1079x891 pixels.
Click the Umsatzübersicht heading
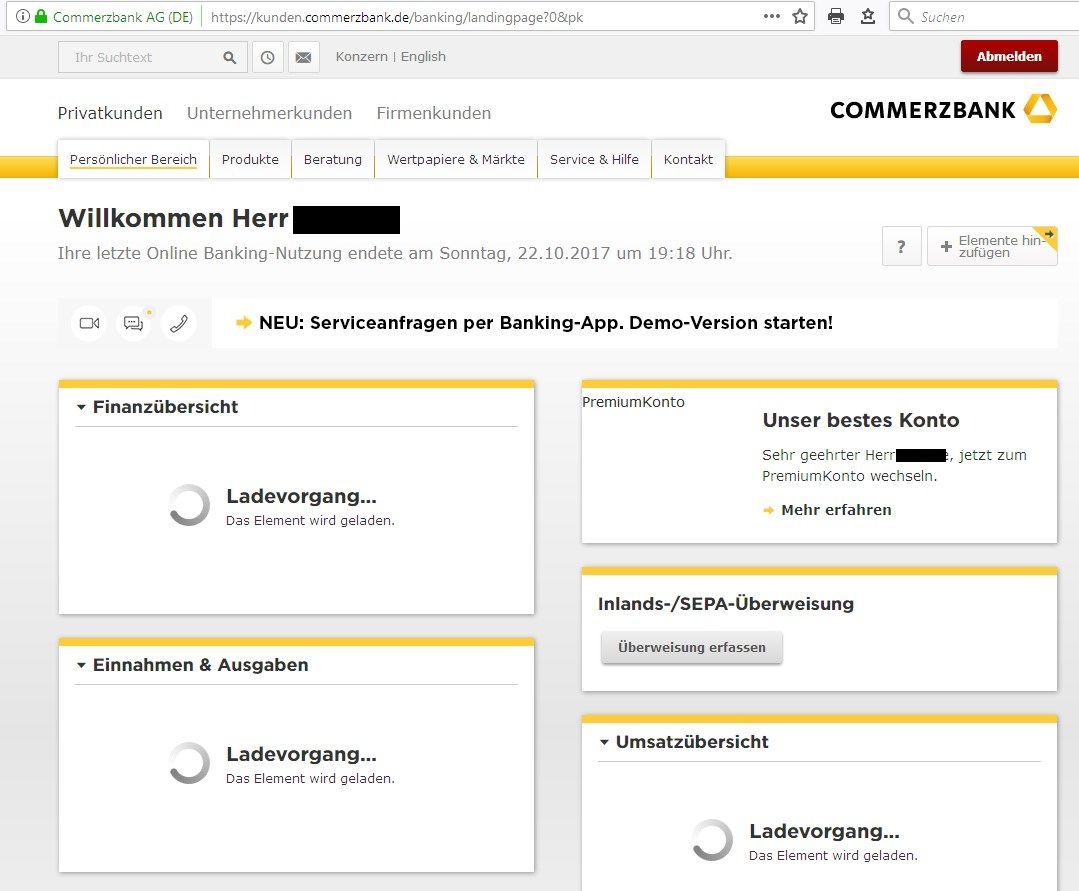[x=692, y=742]
